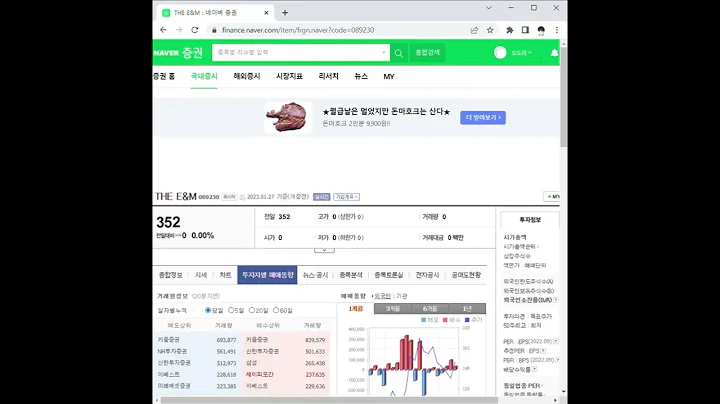720x404 pixels.
Task: Open the 해외증시 menu
Action: tap(247, 77)
